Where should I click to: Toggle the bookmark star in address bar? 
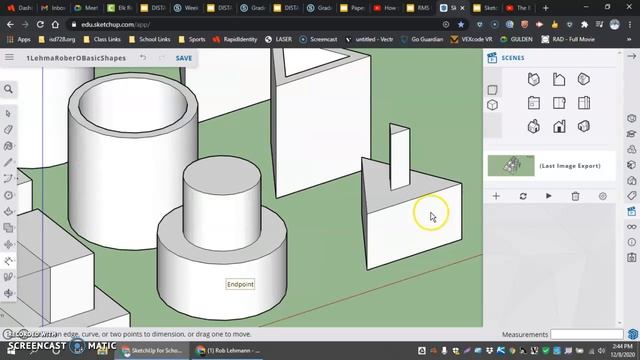coord(461,24)
